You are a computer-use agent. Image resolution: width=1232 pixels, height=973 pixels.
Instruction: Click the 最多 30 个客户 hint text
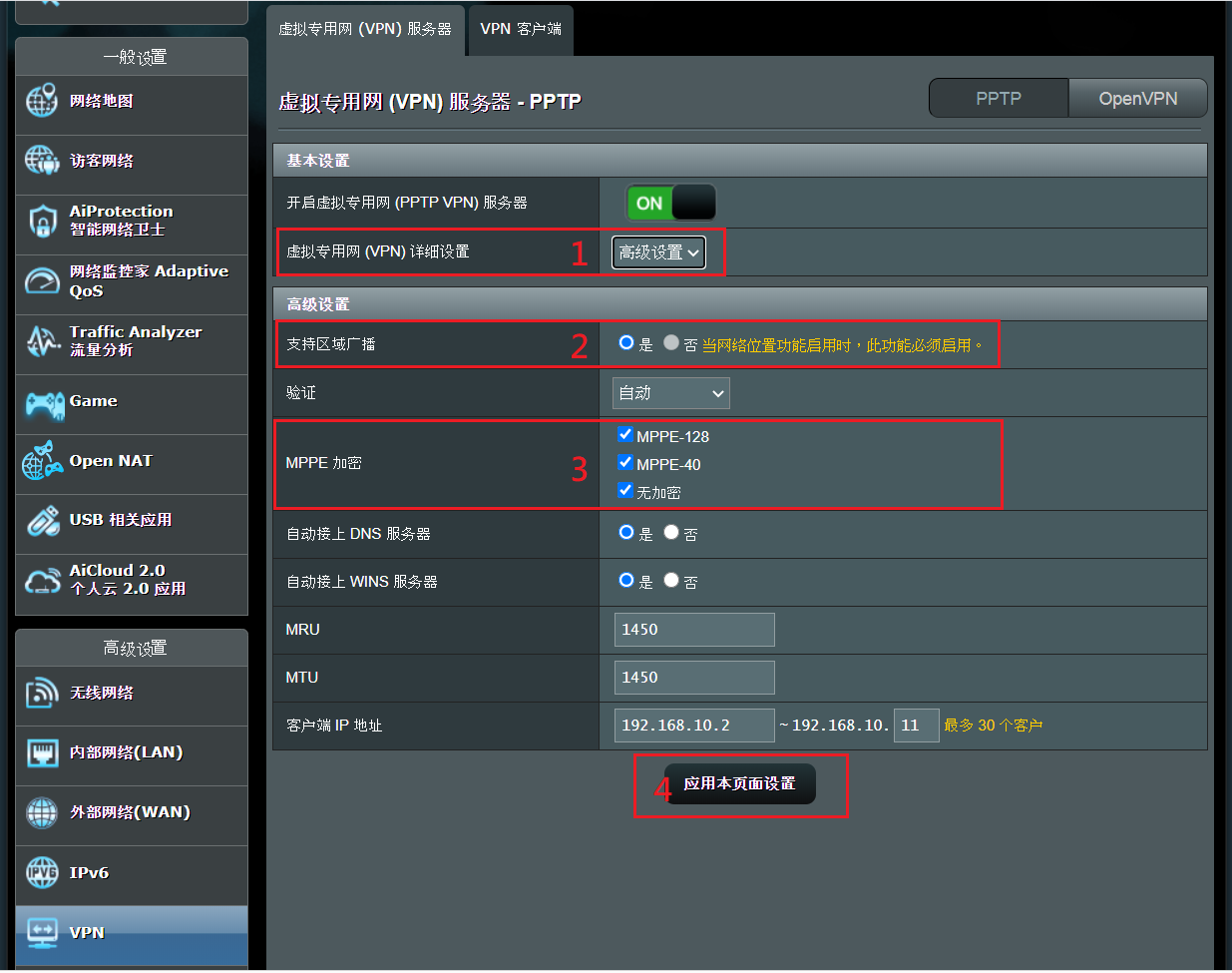(994, 726)
